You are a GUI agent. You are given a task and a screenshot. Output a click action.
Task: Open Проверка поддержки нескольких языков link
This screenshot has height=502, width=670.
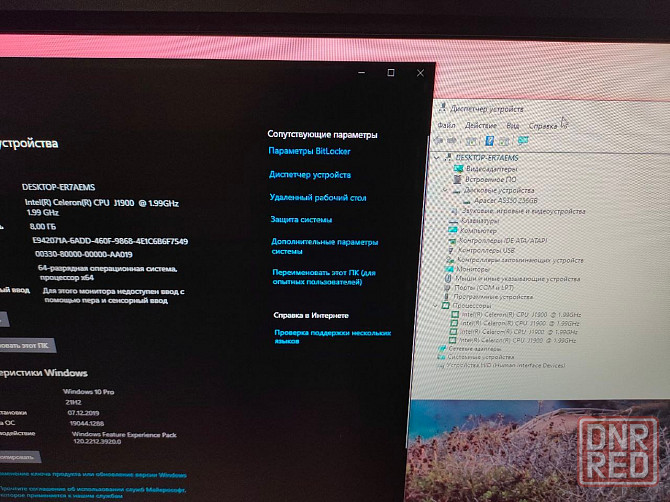point(333,337)
